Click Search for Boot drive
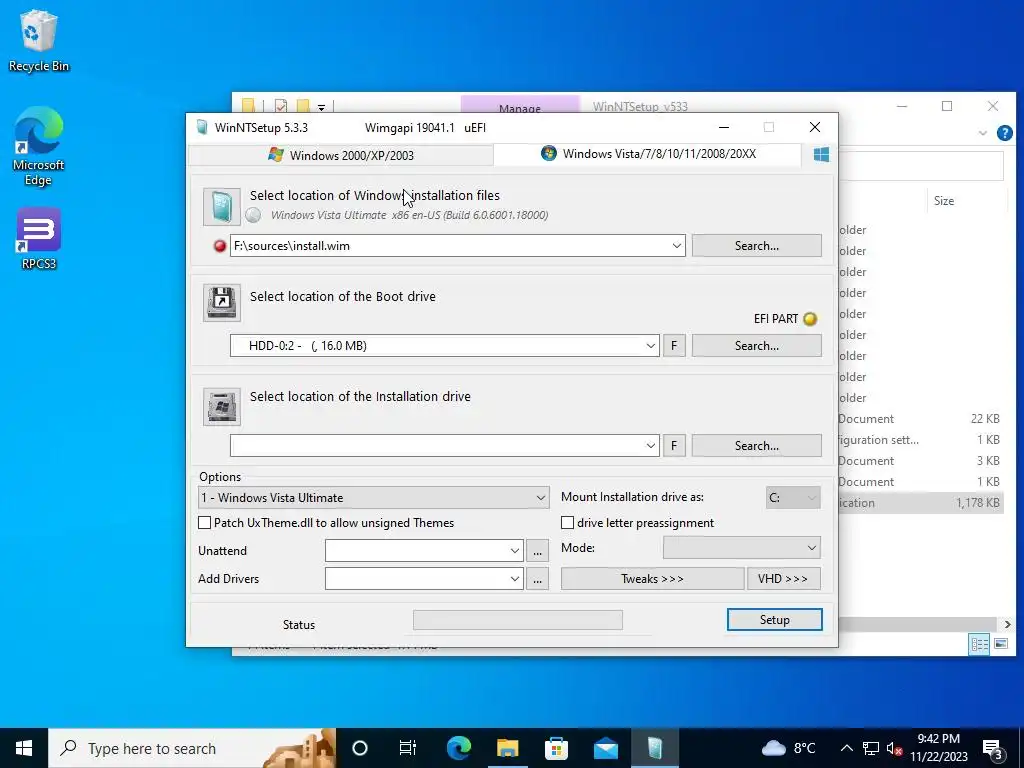This screenshot has height=768, width=1024. click(756, 345)
